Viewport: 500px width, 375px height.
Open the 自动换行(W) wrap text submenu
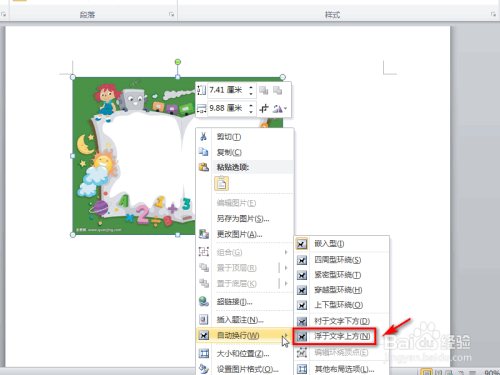tap(245, 335)
